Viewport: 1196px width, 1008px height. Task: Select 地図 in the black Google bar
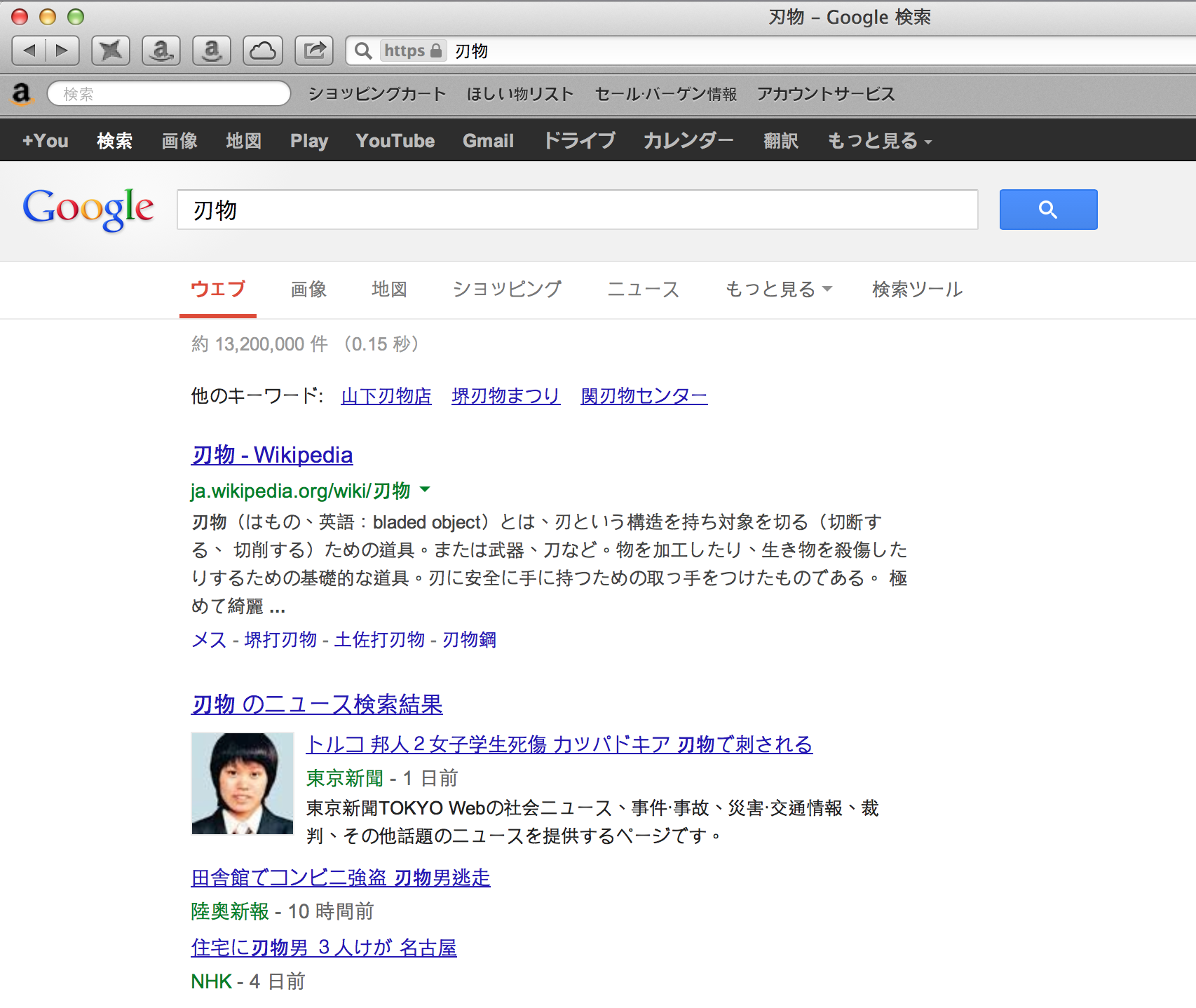point(244,141)
